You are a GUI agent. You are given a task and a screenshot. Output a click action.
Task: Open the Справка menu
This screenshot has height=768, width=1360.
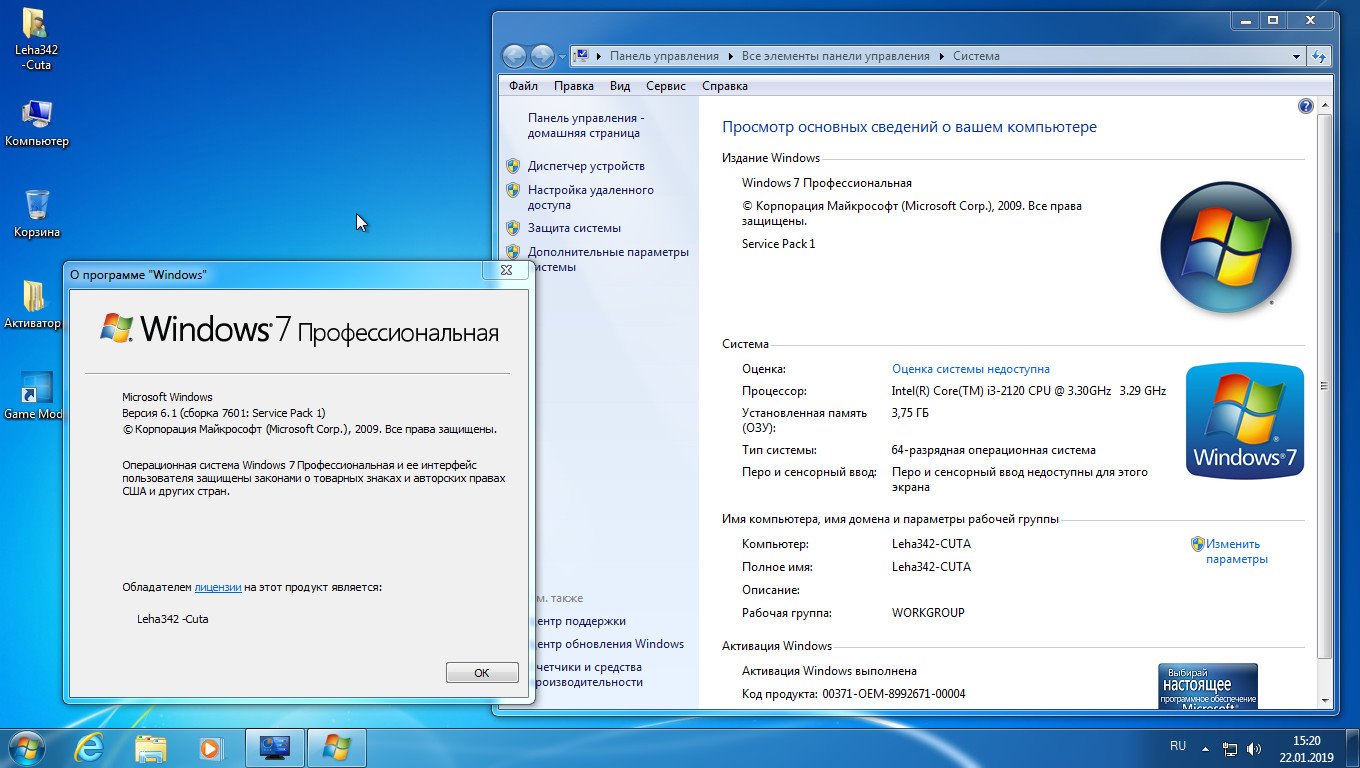tap(725, 86)
